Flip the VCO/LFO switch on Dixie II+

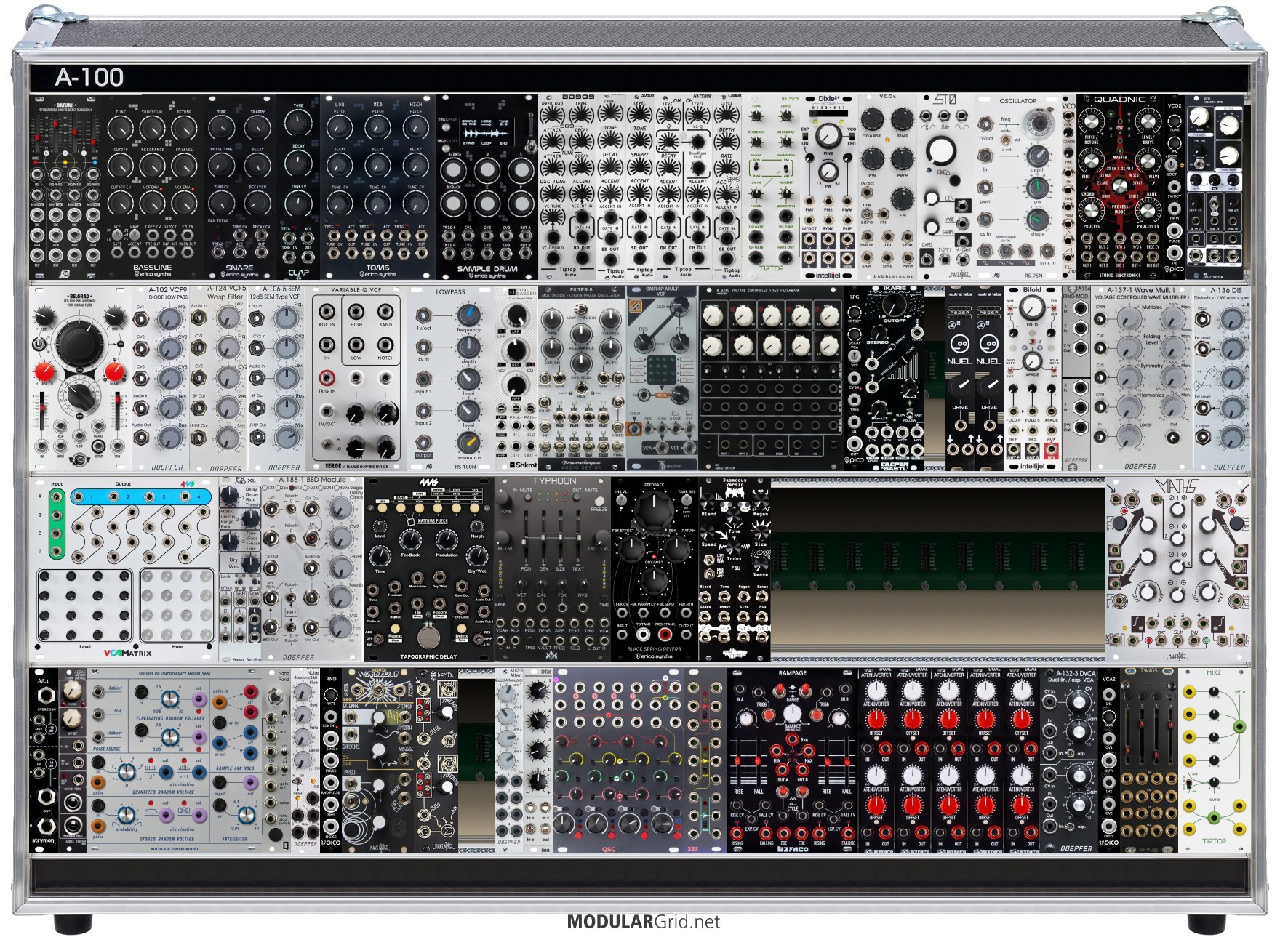point(852,137)
